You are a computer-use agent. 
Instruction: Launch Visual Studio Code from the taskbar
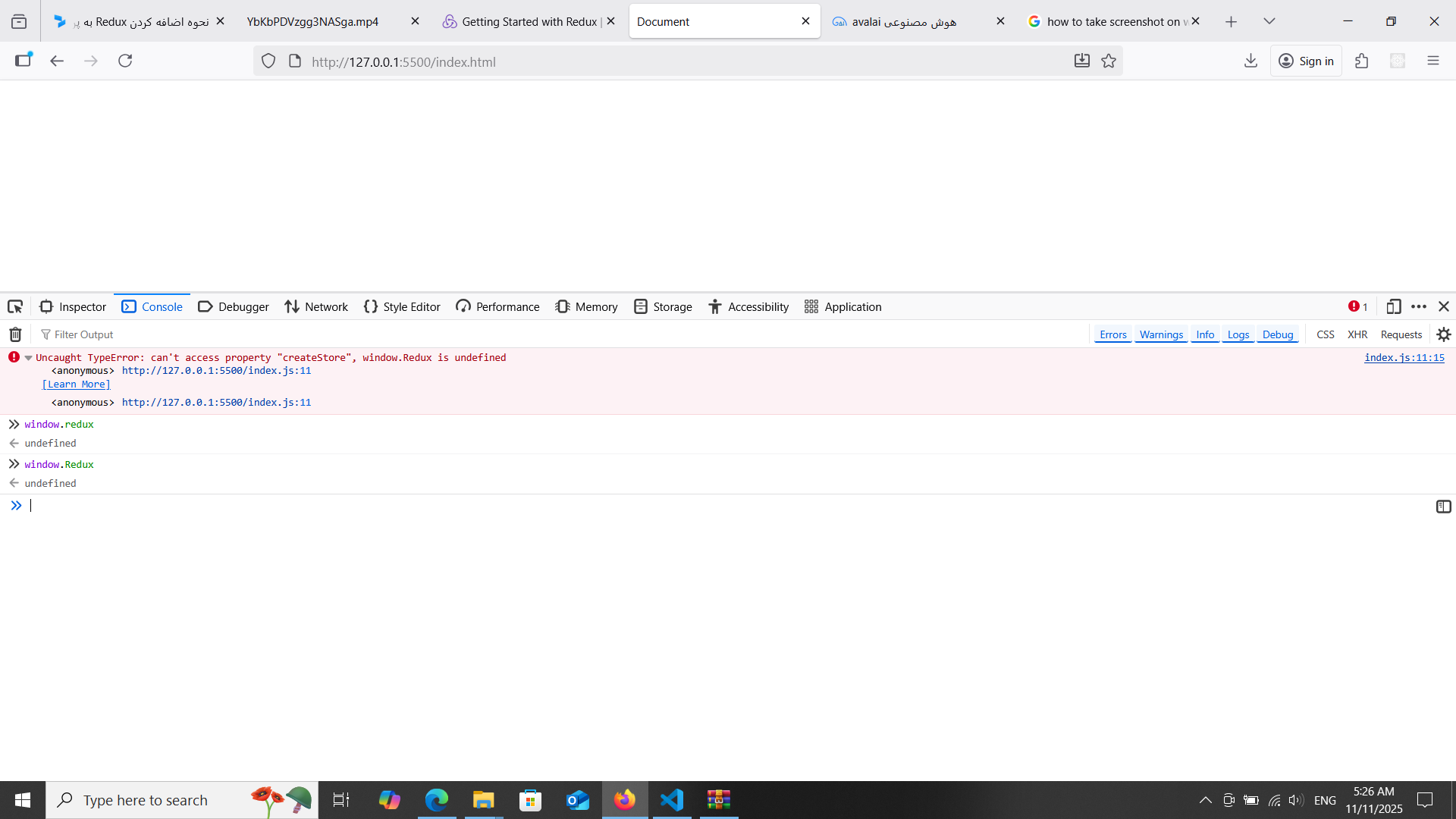pos(672,799)
